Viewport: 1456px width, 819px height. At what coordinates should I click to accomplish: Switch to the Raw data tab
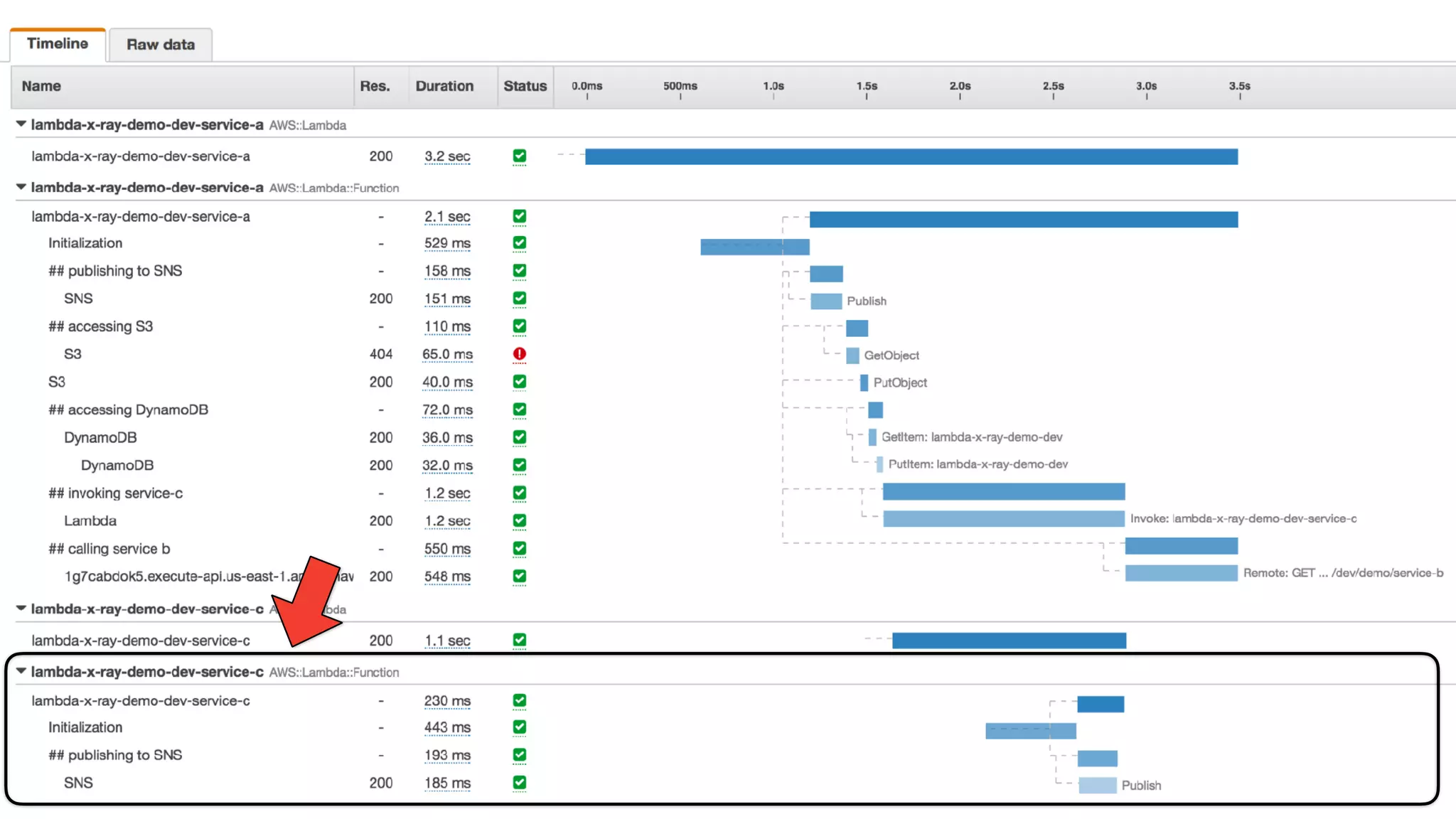(x=161, y=45)
